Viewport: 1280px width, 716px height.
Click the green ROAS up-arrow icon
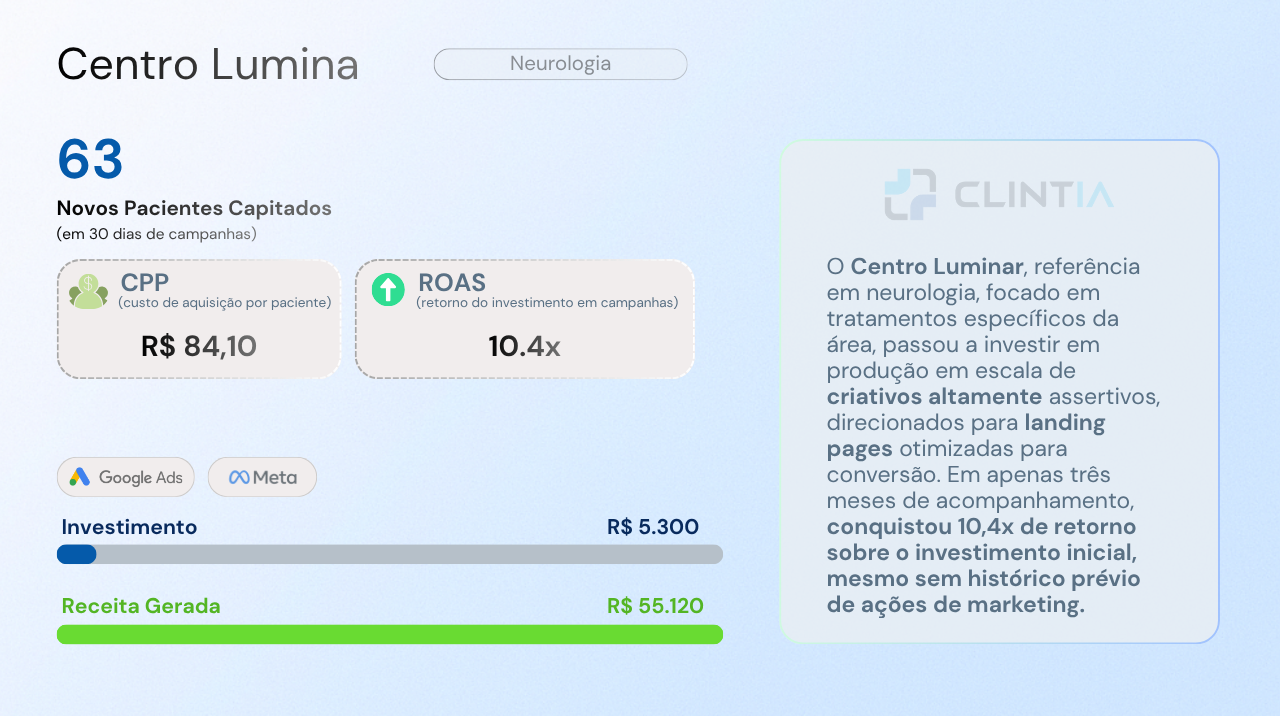(387, 290)
